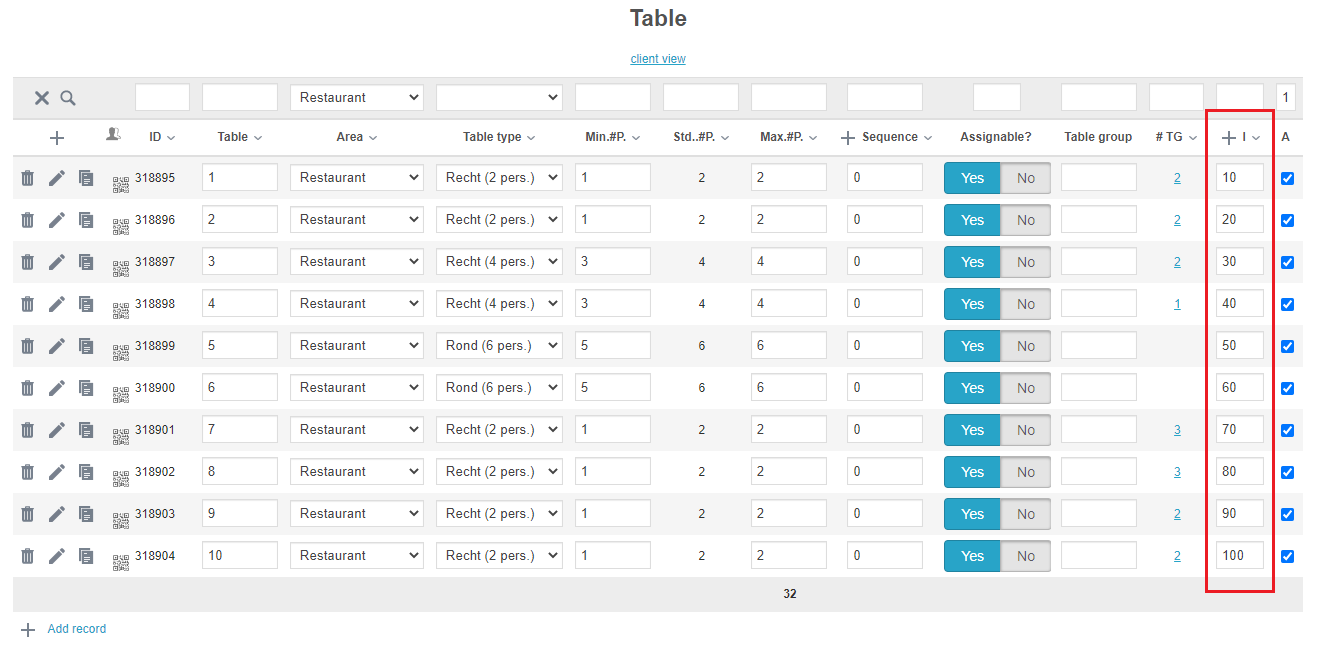Screen dimensions: 1318x657
Task: Copy record 318895 with duplicate icon
Action: point(86,178)
